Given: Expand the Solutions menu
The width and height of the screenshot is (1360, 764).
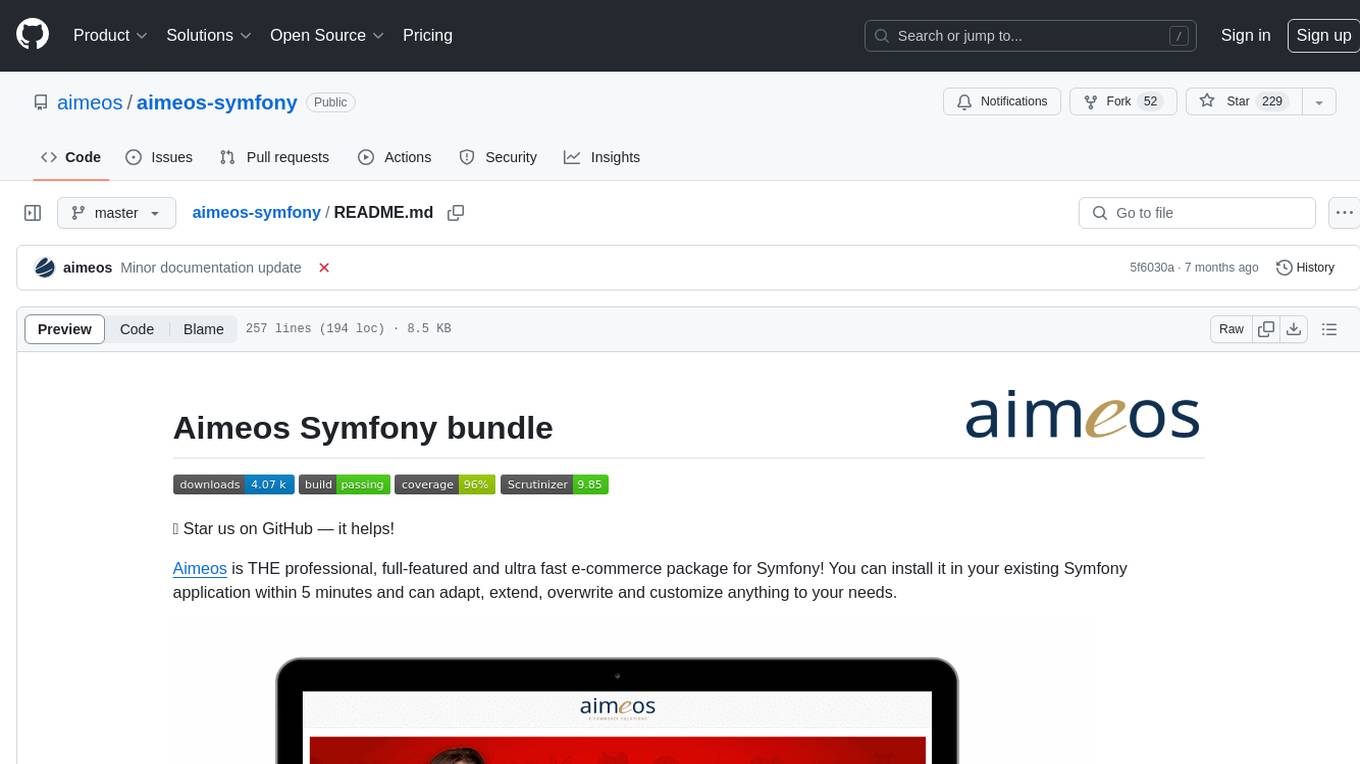Looking at the screenshot, I should 209,35.
